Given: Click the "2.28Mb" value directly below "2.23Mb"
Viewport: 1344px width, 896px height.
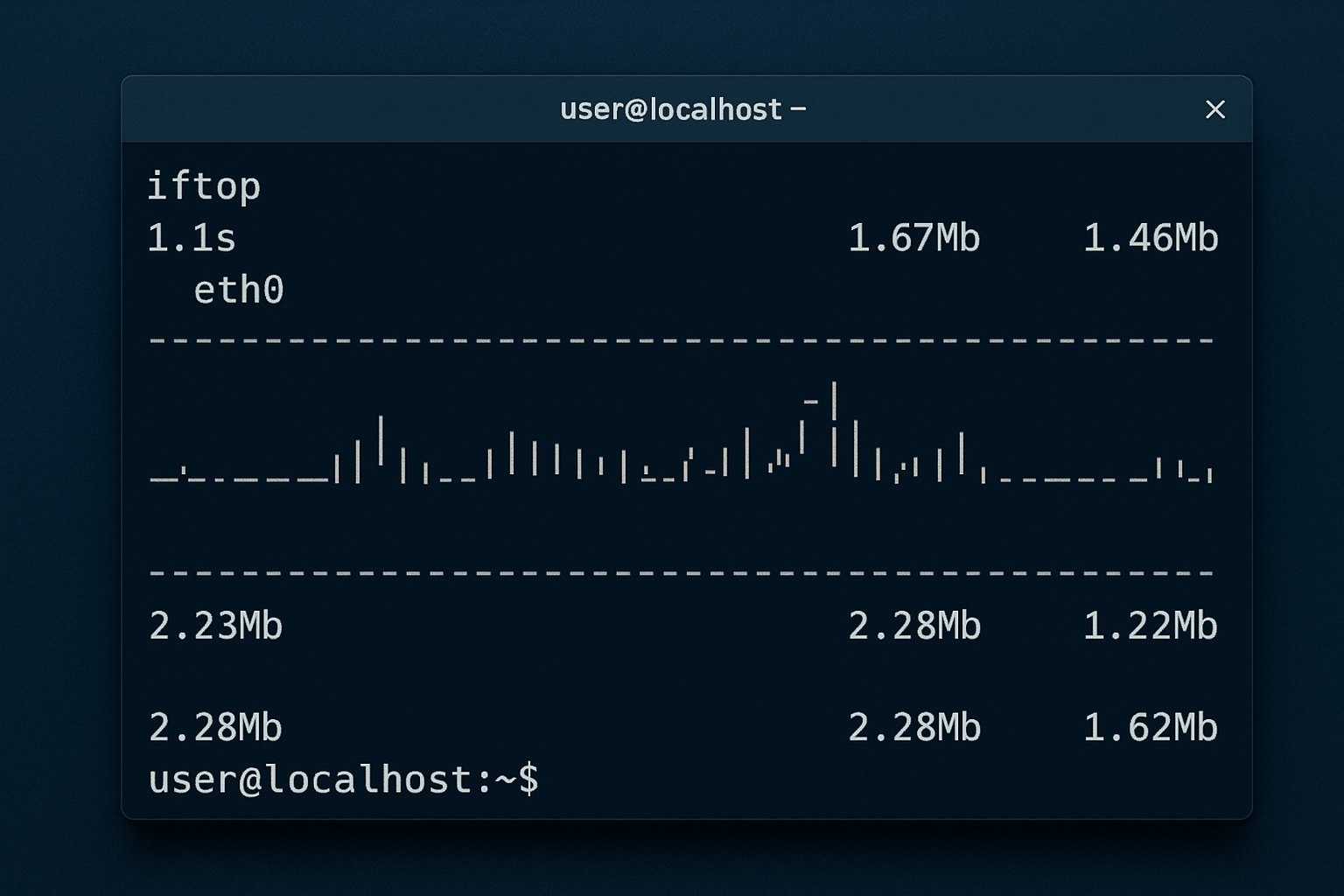Looking at the screenshot, I should (x=216, y=728).
